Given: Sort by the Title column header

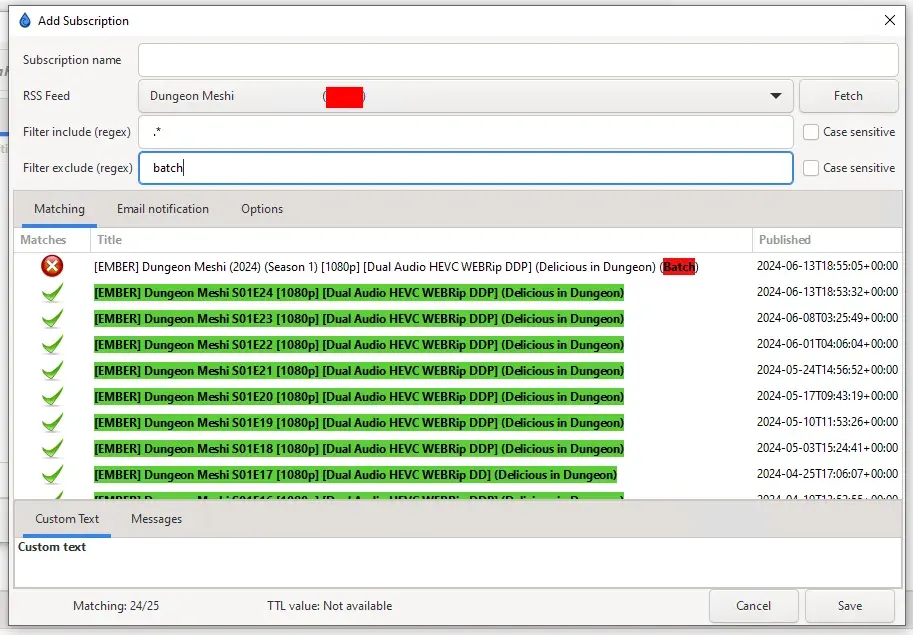Looking at the screenshot, I should coord(421,240).
